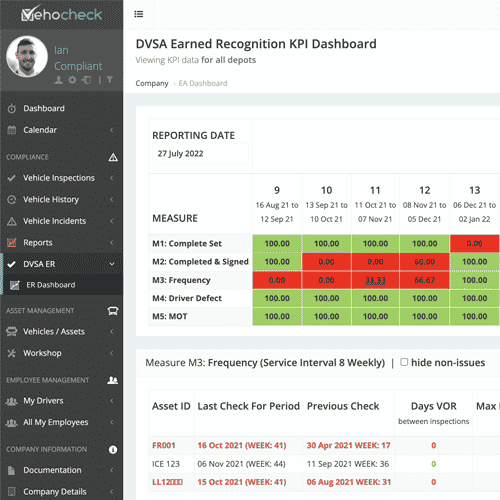Open the All My Employees menu item
The width and height of the screenshot is (500, 500).
point(61,423)
